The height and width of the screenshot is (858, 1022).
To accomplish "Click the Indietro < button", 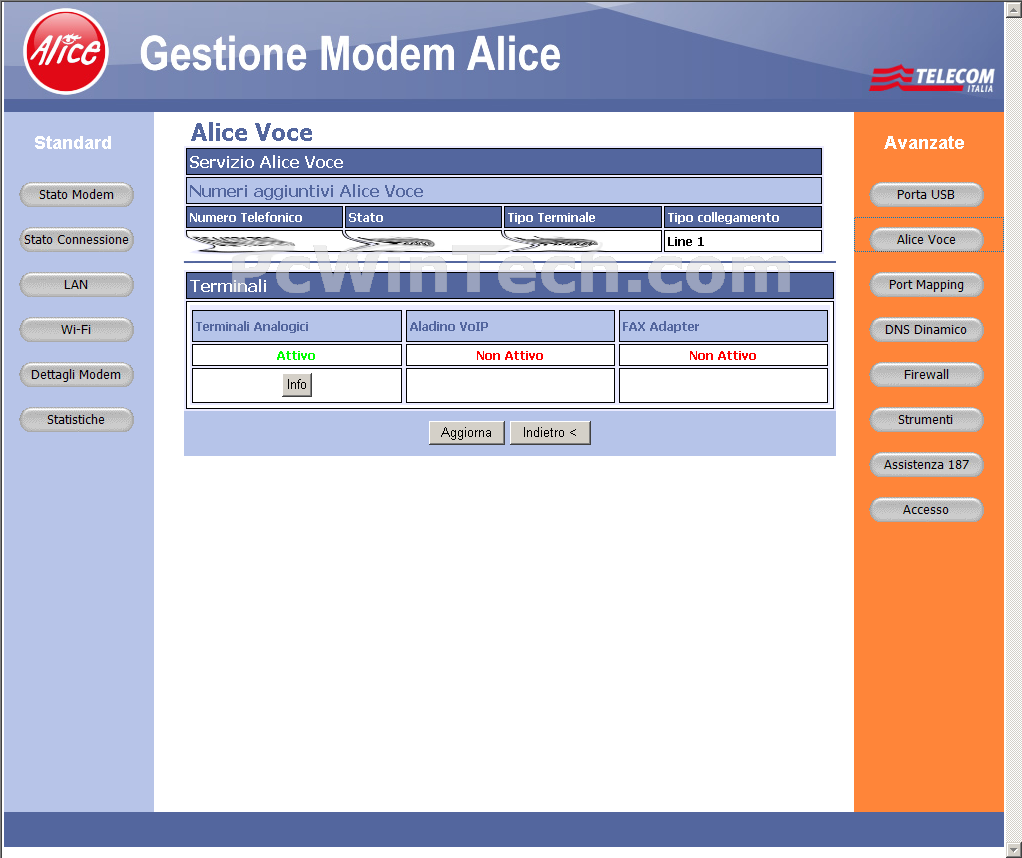I will point(550,433).
